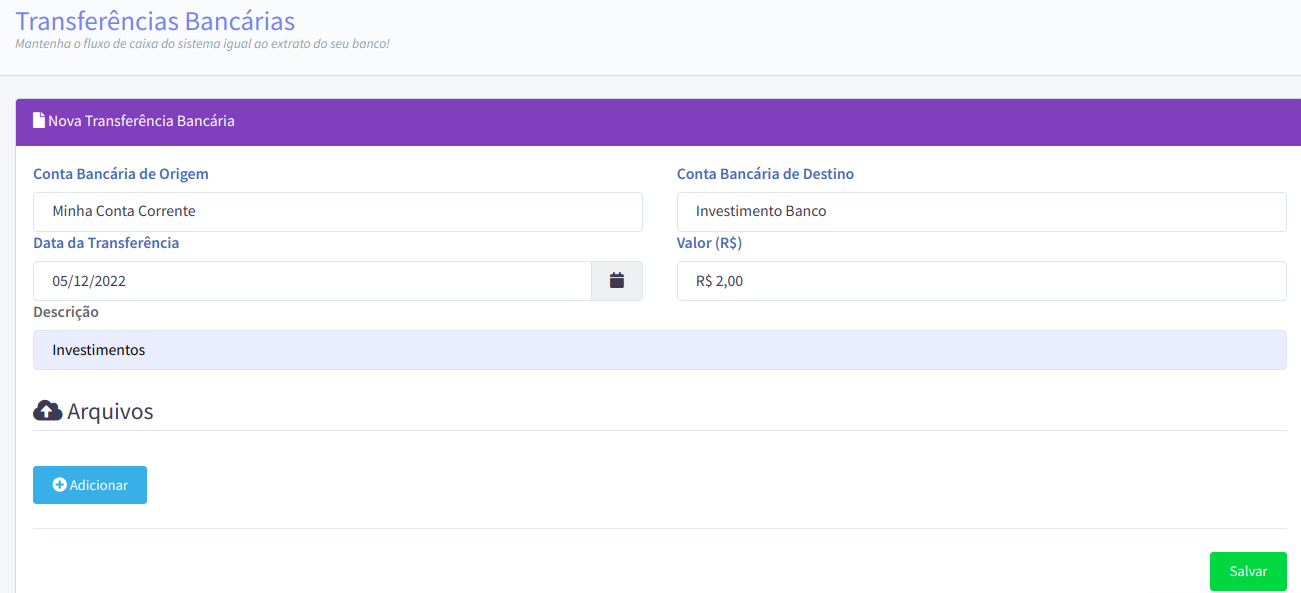The width and height of the screenshot is (1301, 593).
Task: Click the Conta Bancária de Origem label
Action: 121,174
